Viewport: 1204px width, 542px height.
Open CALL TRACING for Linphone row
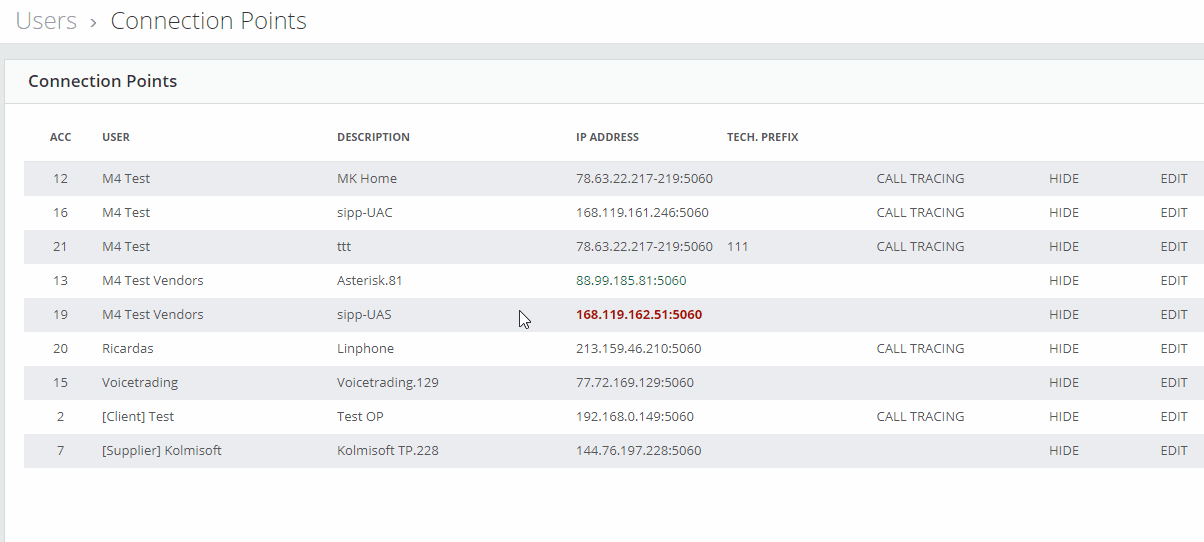click(x=920, y=349)
